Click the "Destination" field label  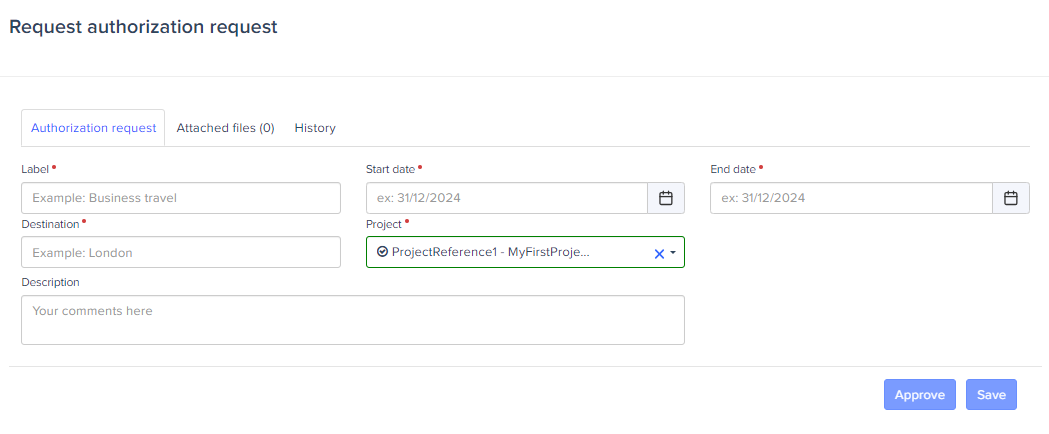click(x=50, y=224)
